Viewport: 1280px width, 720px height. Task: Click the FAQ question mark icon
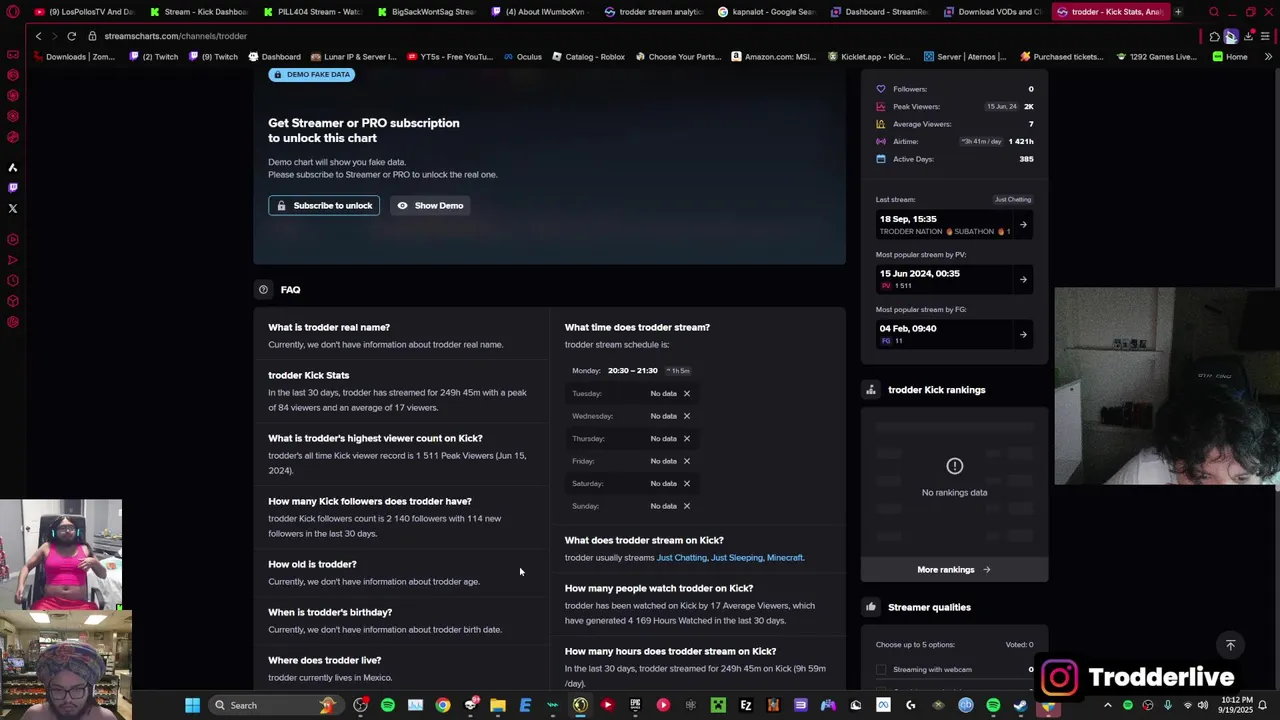[263, 290]
